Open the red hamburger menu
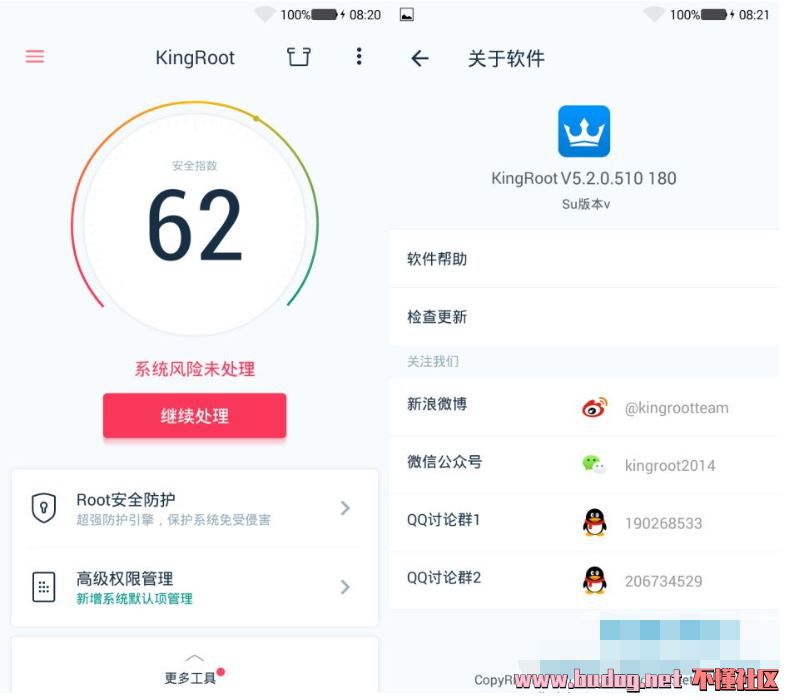 [x=35, y=56]
